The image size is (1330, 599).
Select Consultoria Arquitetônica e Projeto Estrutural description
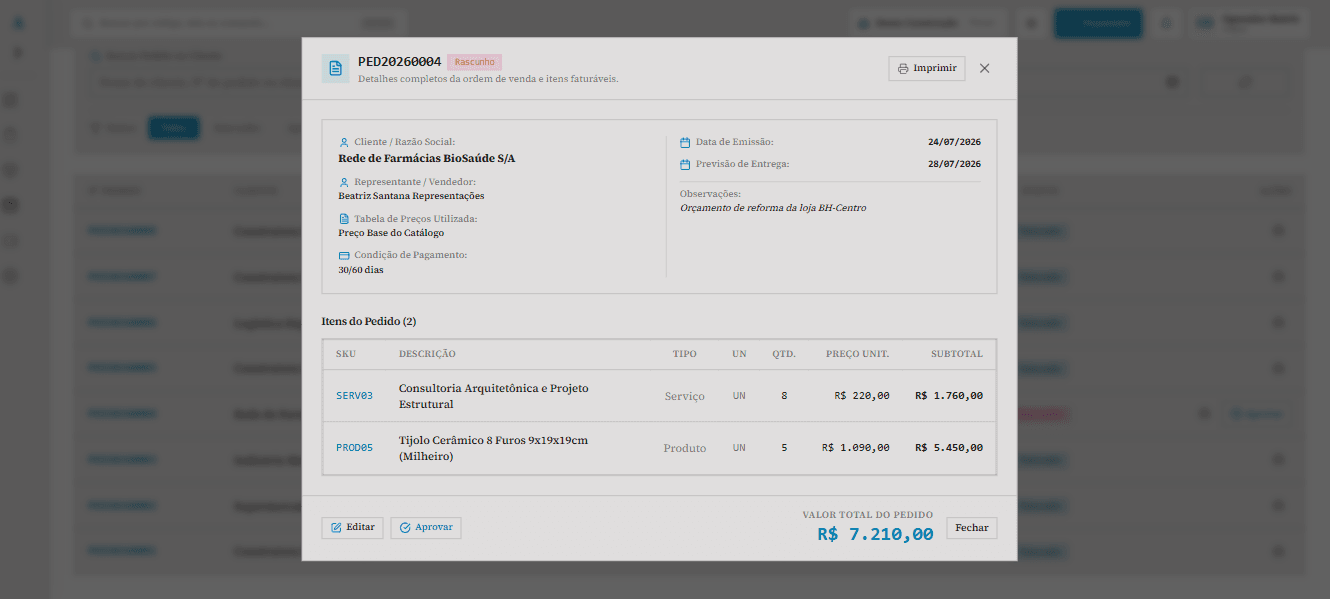pos(493,396)
